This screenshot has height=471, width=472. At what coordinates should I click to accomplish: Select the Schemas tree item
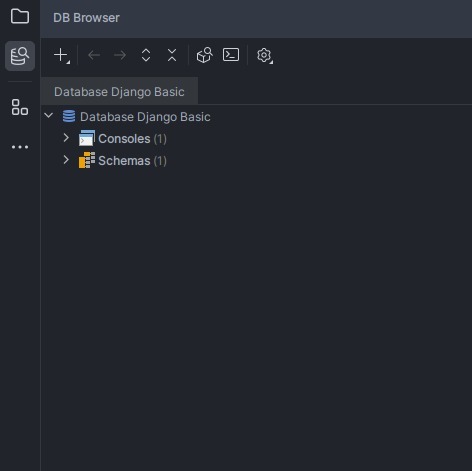click(123, 161)
